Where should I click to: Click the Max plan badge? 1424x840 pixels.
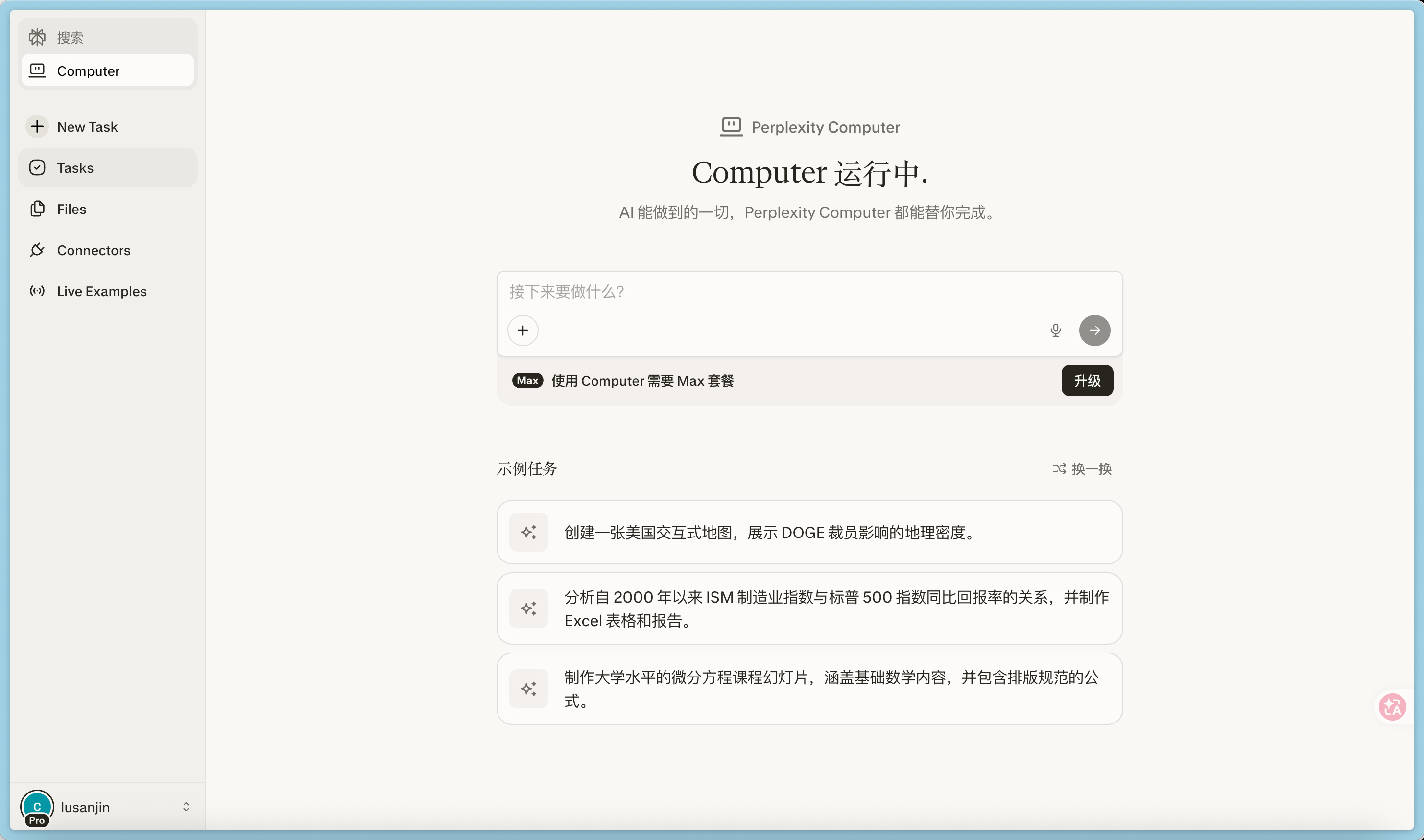point(526,380)
